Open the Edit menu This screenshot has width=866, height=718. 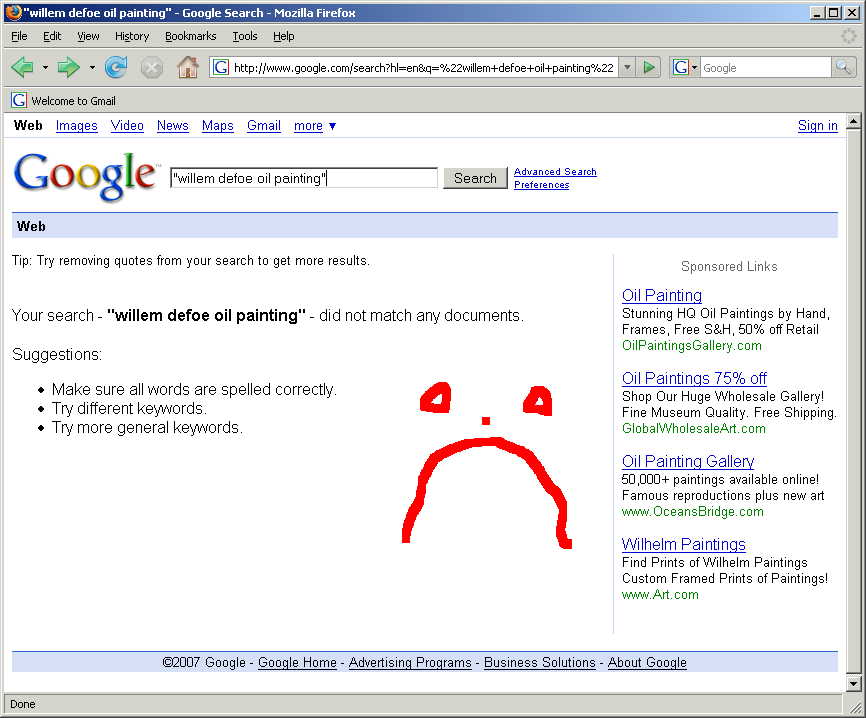point(52,36)
